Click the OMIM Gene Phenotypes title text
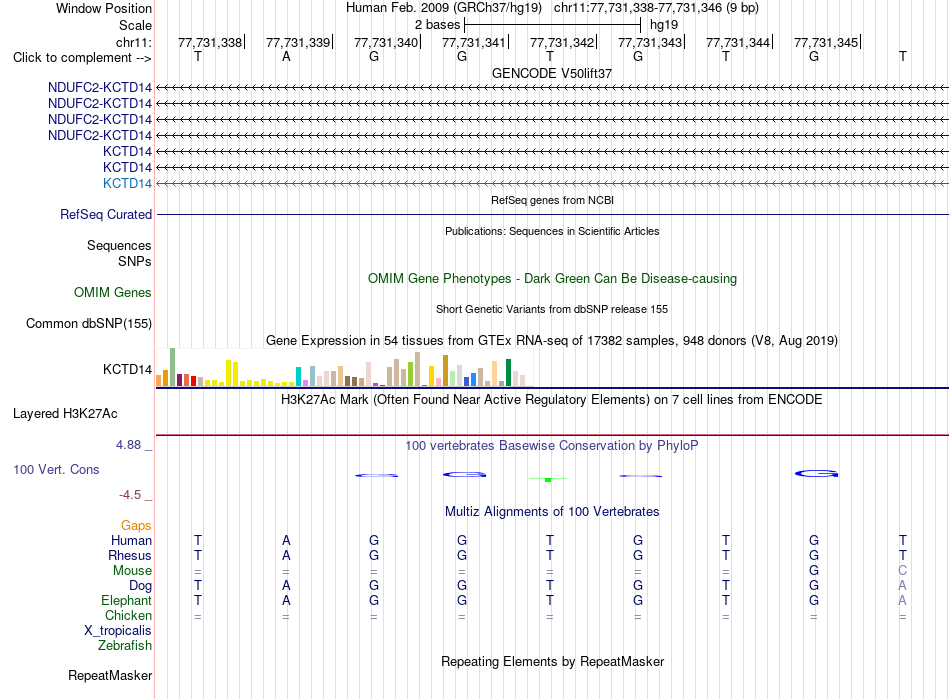This screenshot has width=950, height=699. (553, 279)
